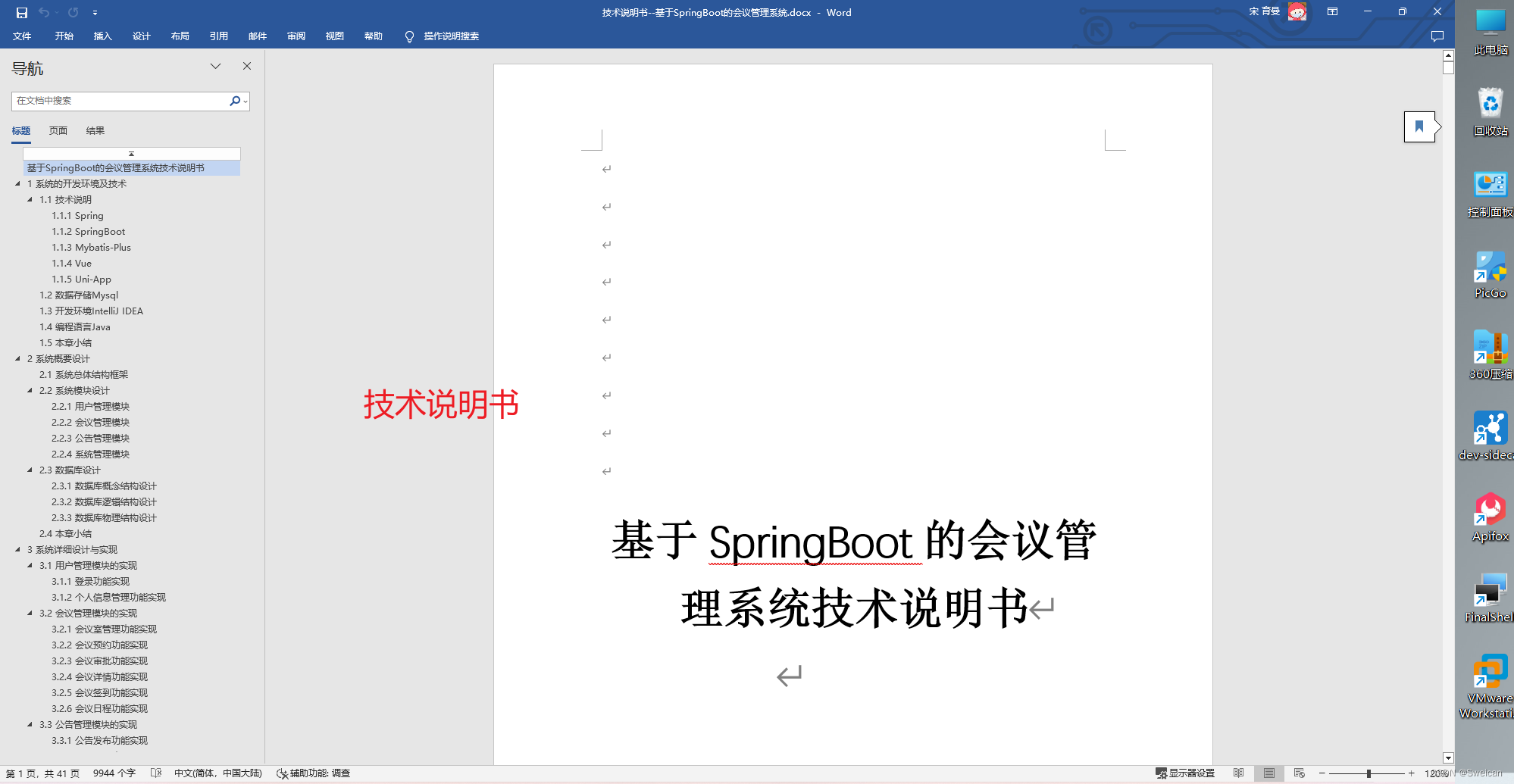Switch to the 视图 ribbon tab
This screenshot has width=1514, height=784.
point(335,36)
